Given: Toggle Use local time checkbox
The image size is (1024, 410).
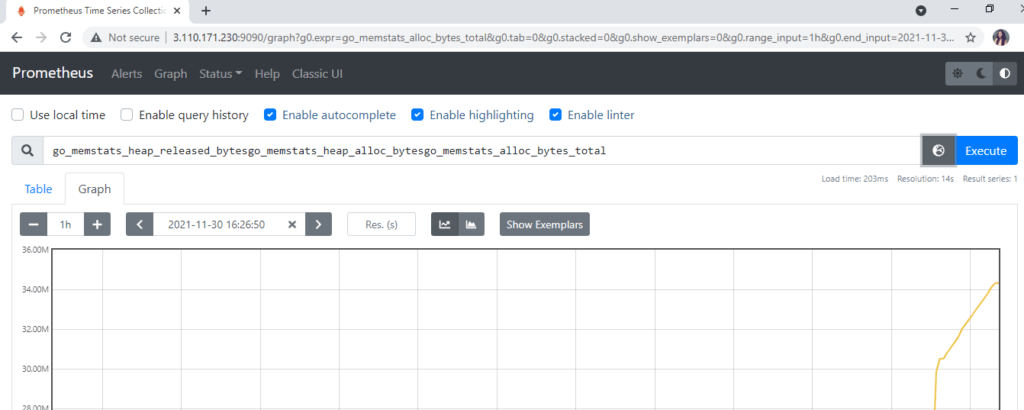Looking at the screenshot, I should pos(18,115).
